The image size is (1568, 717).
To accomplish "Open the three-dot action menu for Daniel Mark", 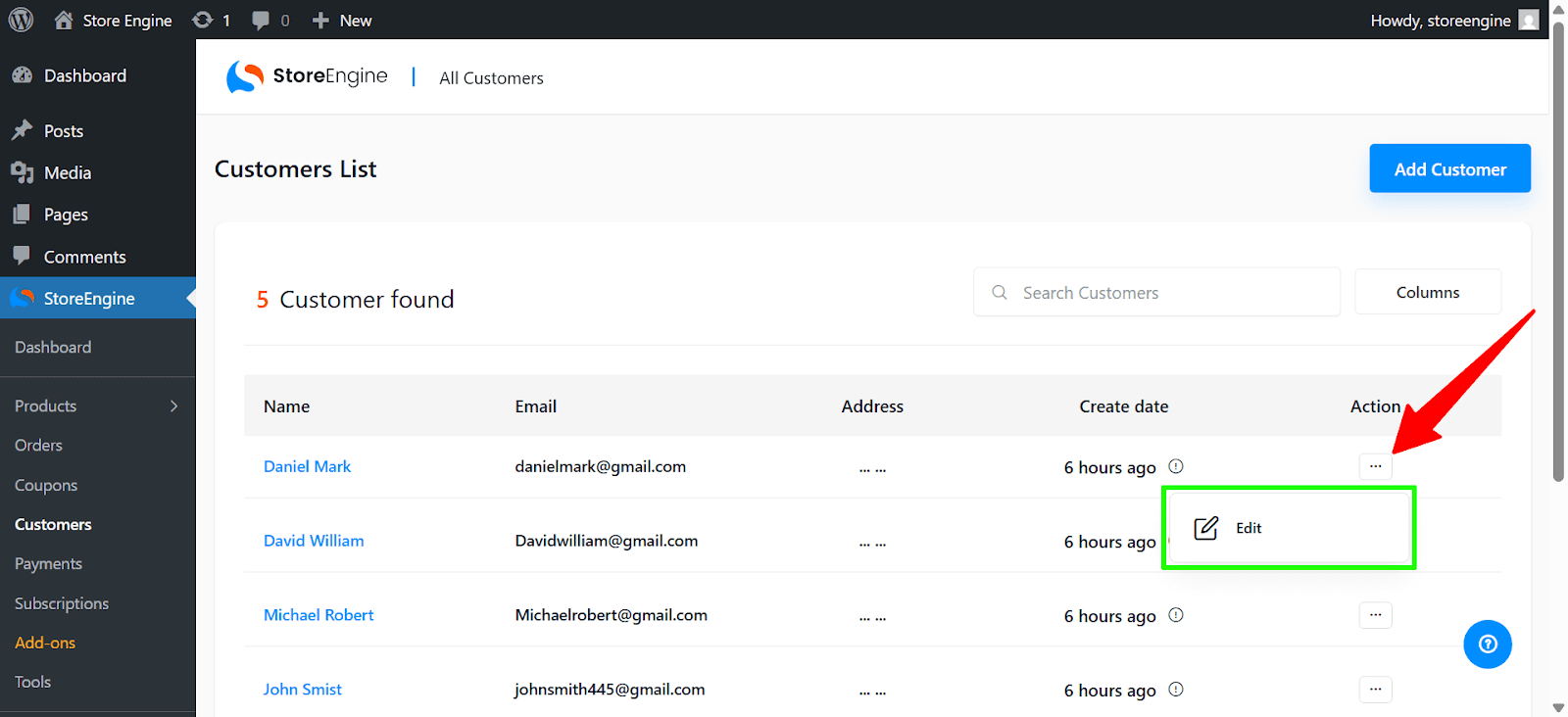I will click(1376, 466).
